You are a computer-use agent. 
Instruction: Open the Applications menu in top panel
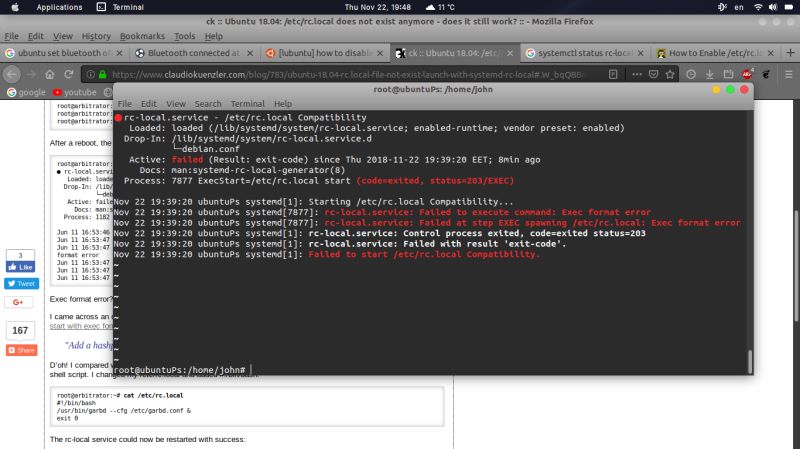click(59, 7)
